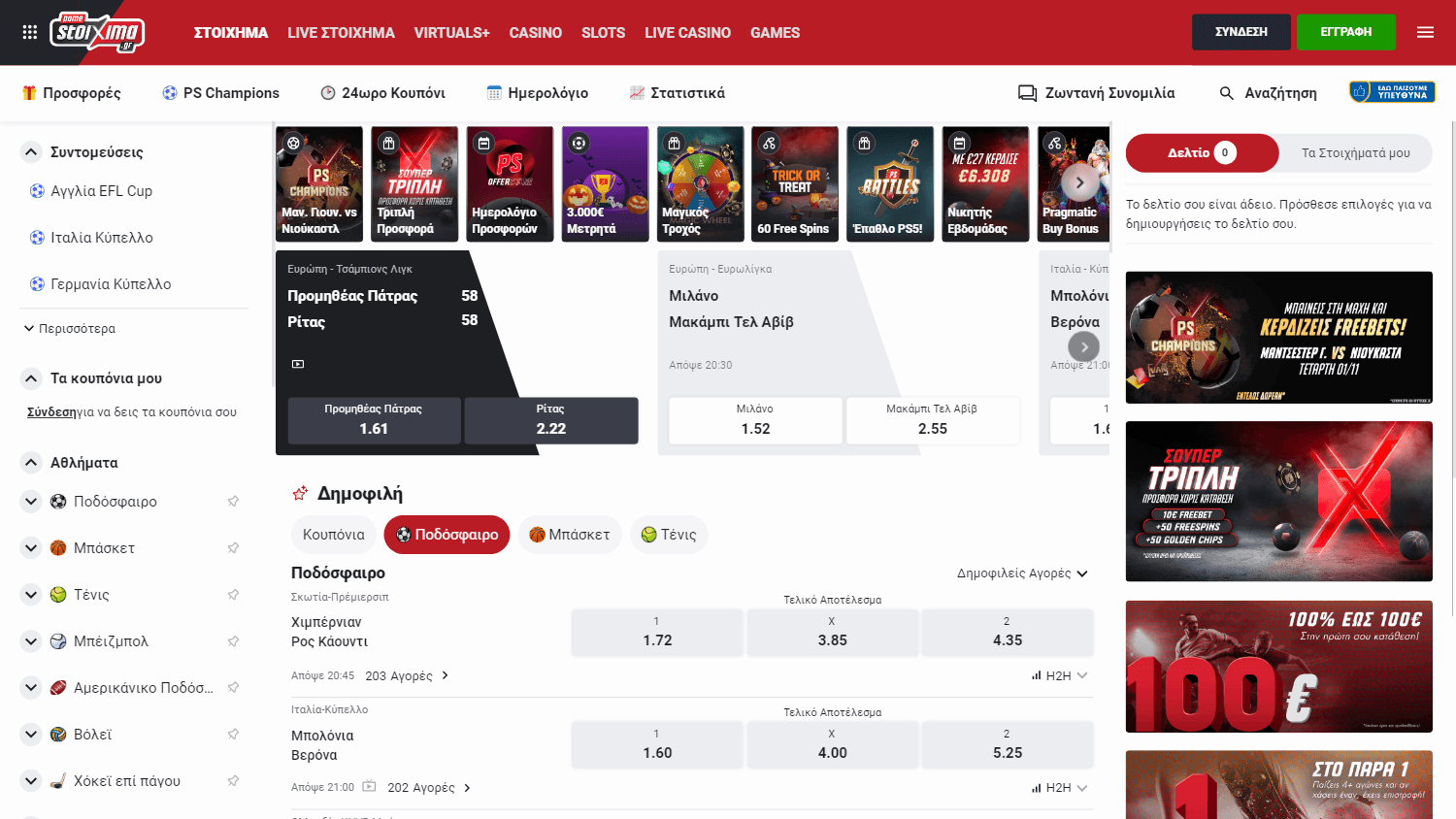Pin Ποδόσφαιρο sport to favorites
This screenshot has width=1456, height=819.
point(233,502)
